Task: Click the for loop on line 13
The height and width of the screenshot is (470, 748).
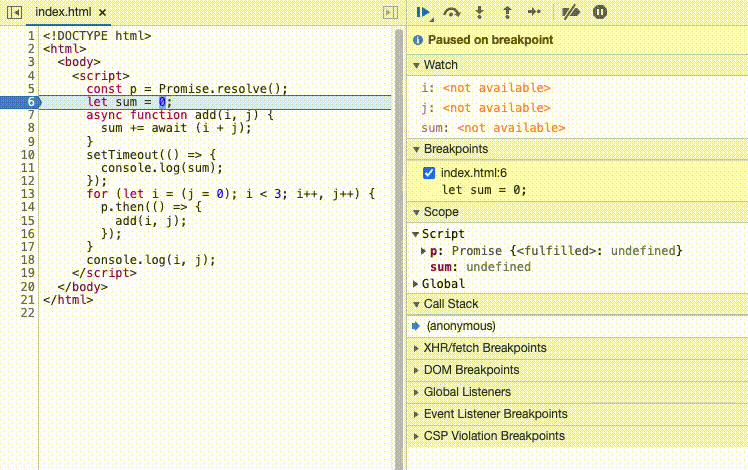Action: pos(230,194)
